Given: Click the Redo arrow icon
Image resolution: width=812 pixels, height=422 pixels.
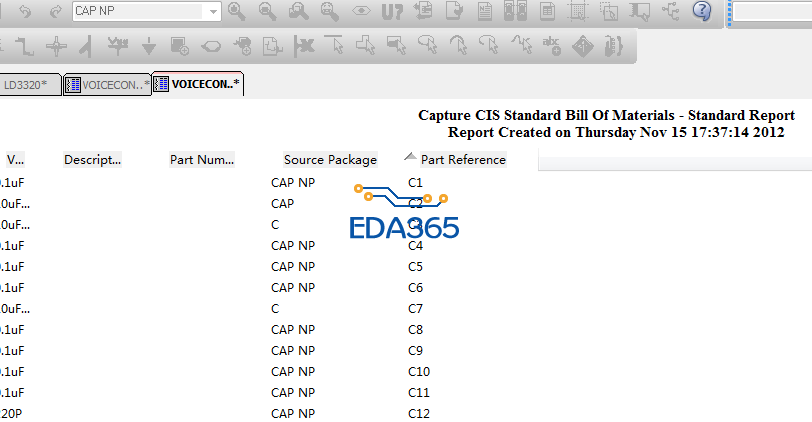Looking at the screenshot, I should (x=55, y=11).
